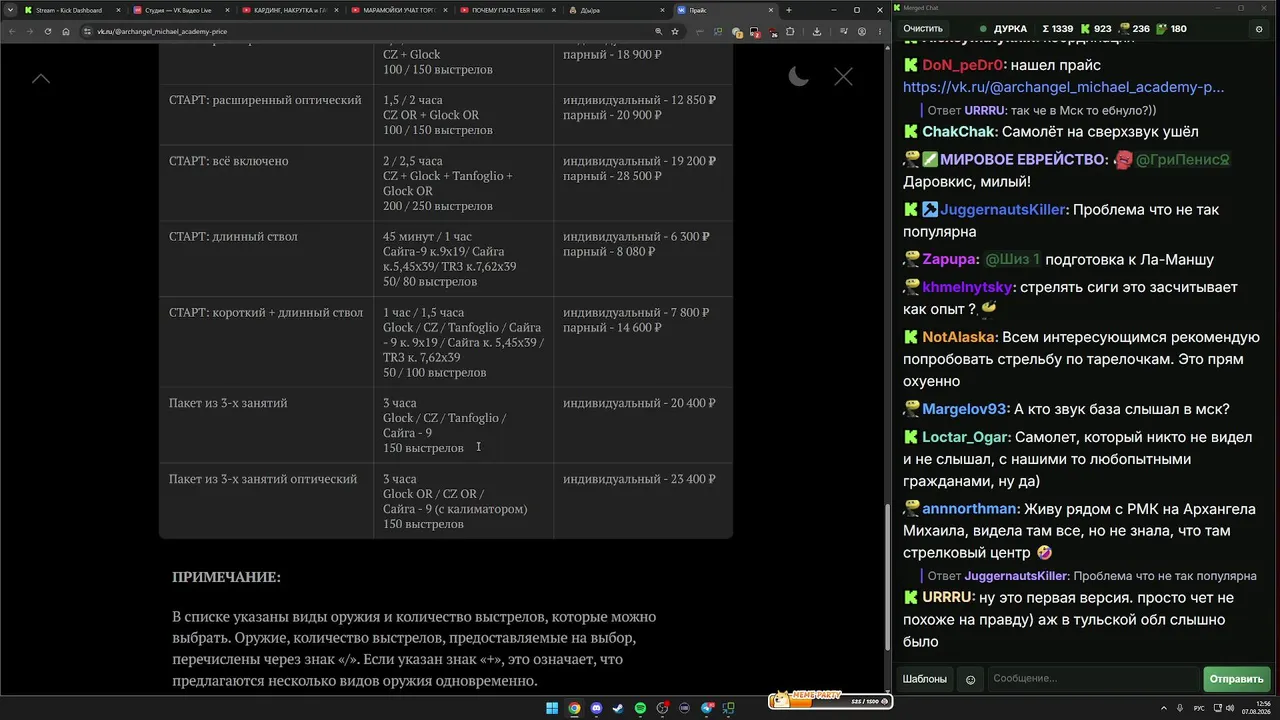Reload the VK price page
1280x720 pixels.
(x=48, y=31)
